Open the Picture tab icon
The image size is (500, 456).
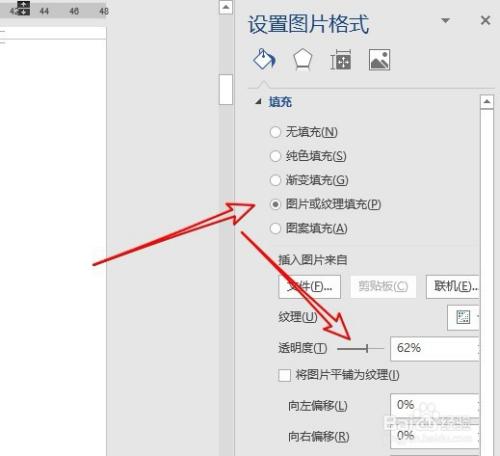[x=379, y=60]
